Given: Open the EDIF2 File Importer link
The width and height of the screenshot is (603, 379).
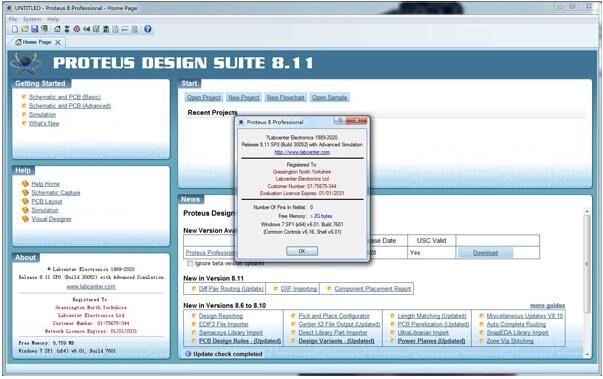Looking at the screenshot, I should (x=223, y=324).
